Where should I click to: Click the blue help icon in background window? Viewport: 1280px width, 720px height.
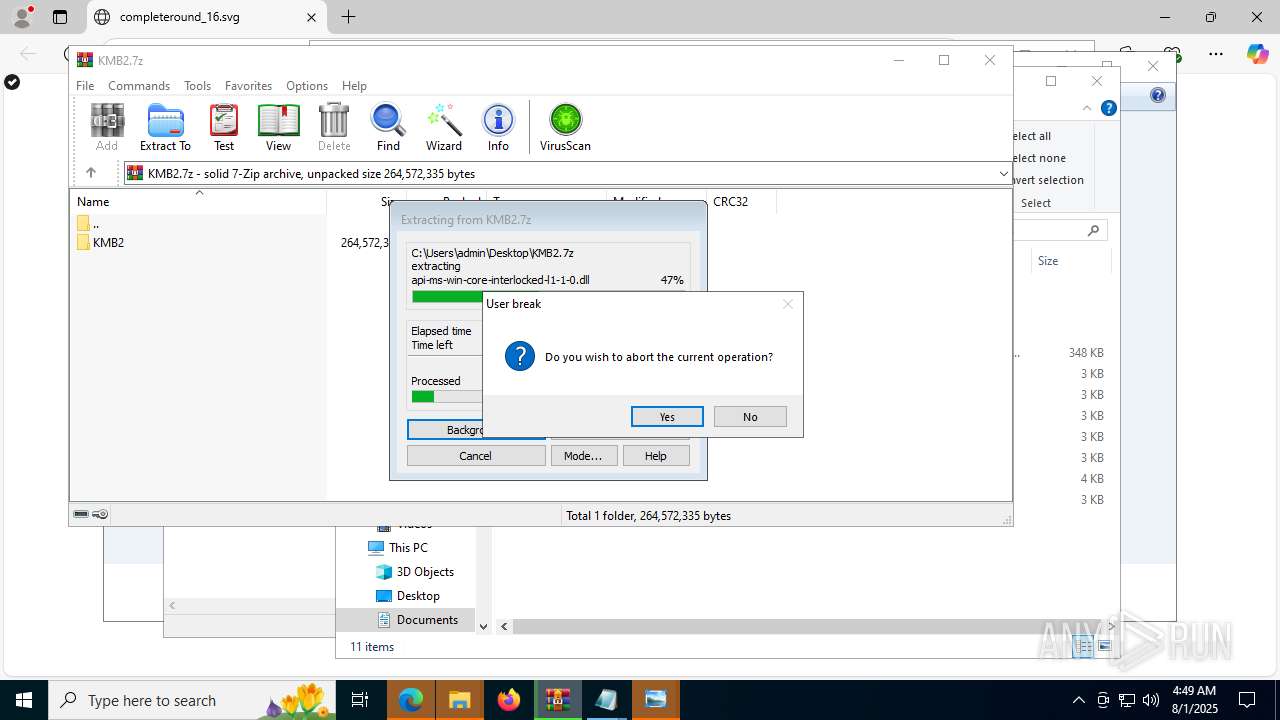click(x=1157, y=96)
